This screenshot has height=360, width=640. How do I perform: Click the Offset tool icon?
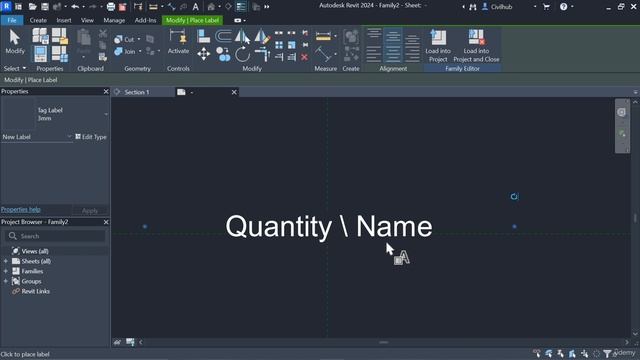(x=223, y=36)
